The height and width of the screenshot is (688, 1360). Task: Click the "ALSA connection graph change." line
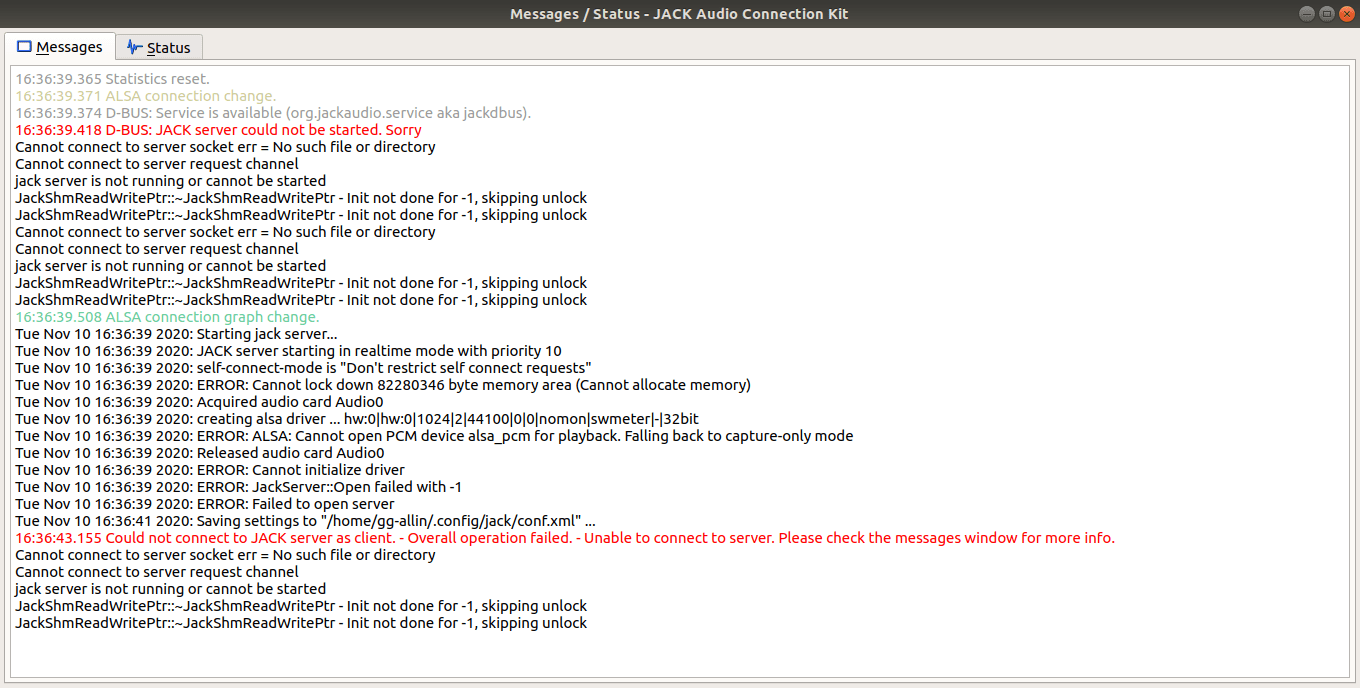click(167, 317)
